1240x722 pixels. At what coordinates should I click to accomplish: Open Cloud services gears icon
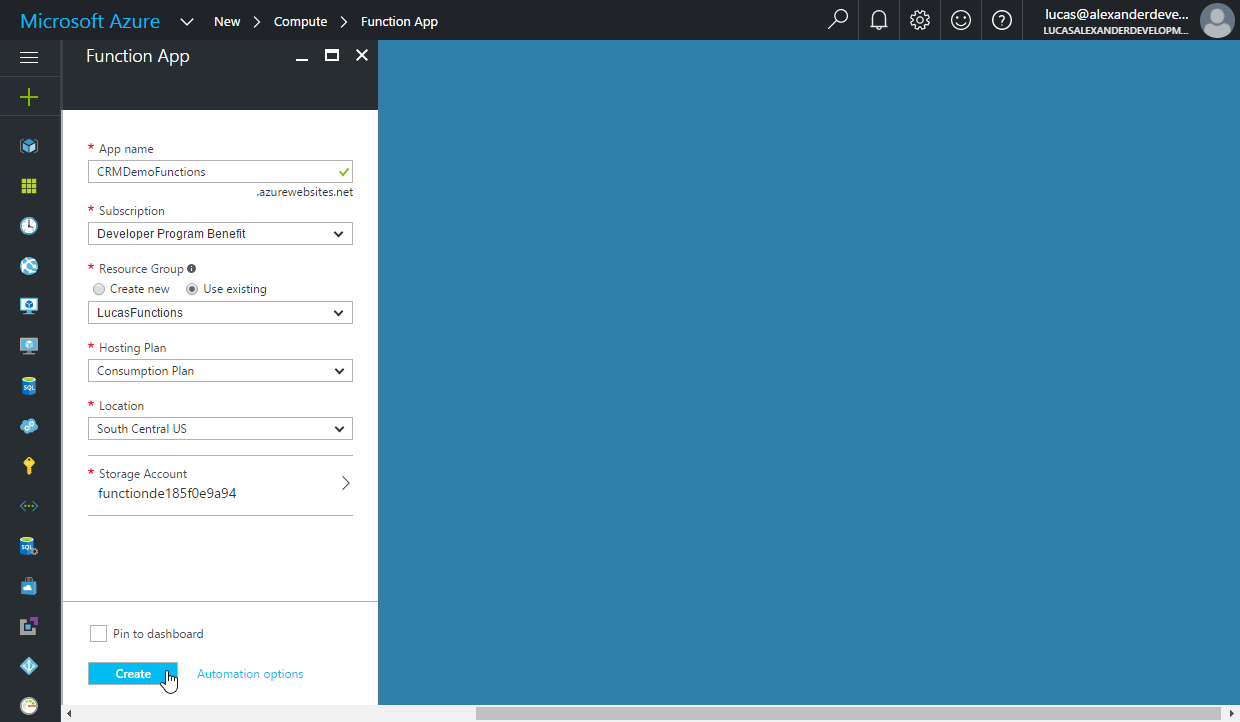tap(29, 426)
